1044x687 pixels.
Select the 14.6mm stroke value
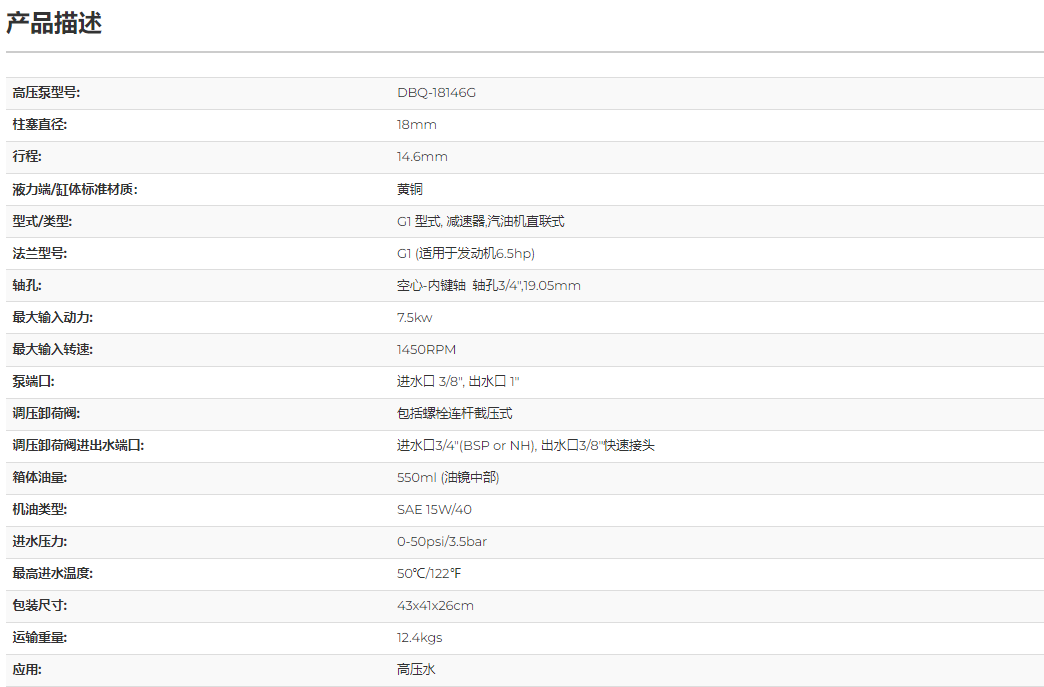[x=422, y=157]
